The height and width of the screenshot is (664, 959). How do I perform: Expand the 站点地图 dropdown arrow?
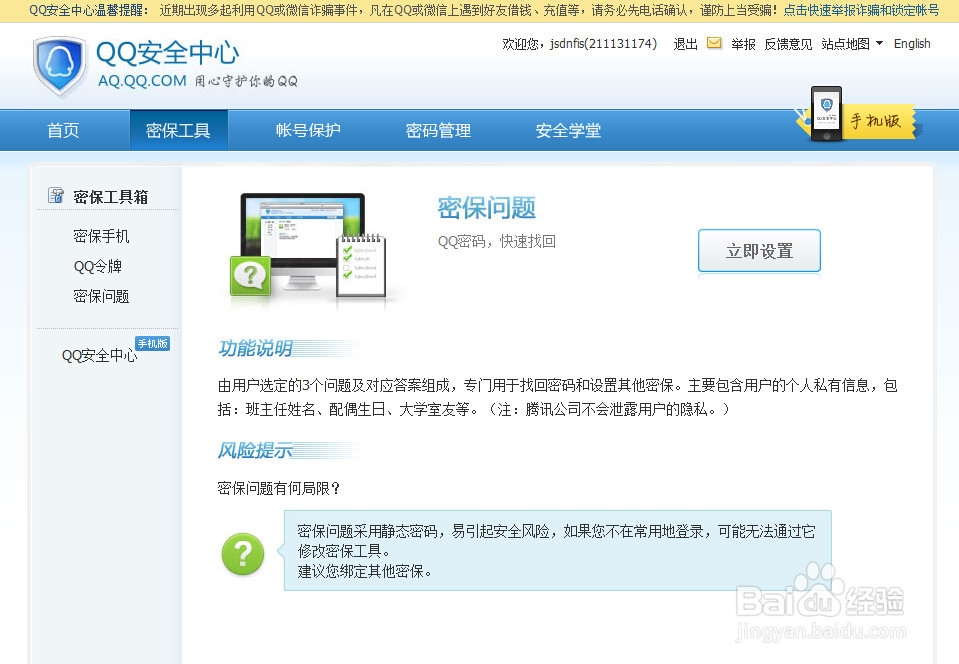pyautogui.click(x=879, y=43)
